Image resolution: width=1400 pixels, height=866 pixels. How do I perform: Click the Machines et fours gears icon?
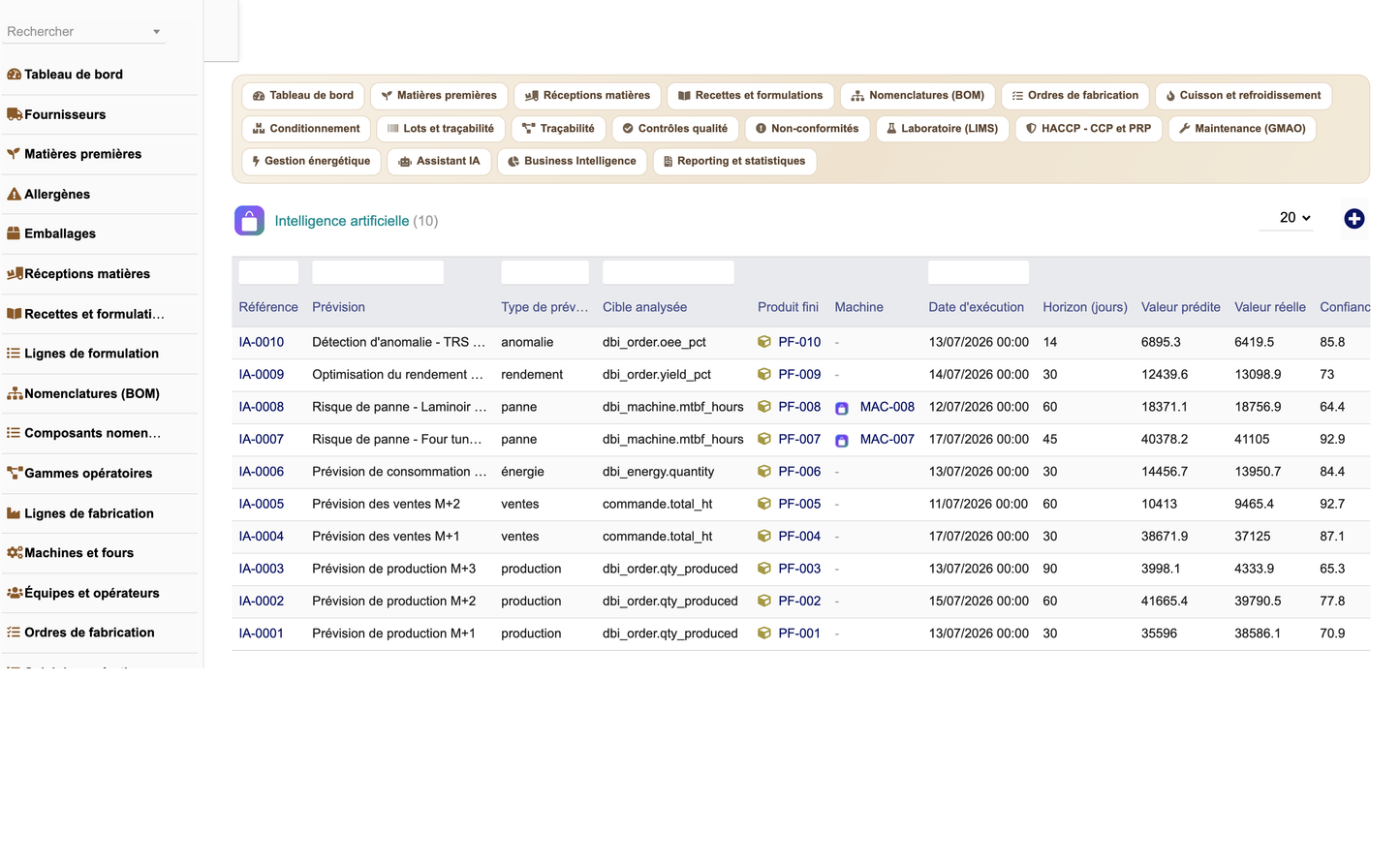[x=15, y=553]
